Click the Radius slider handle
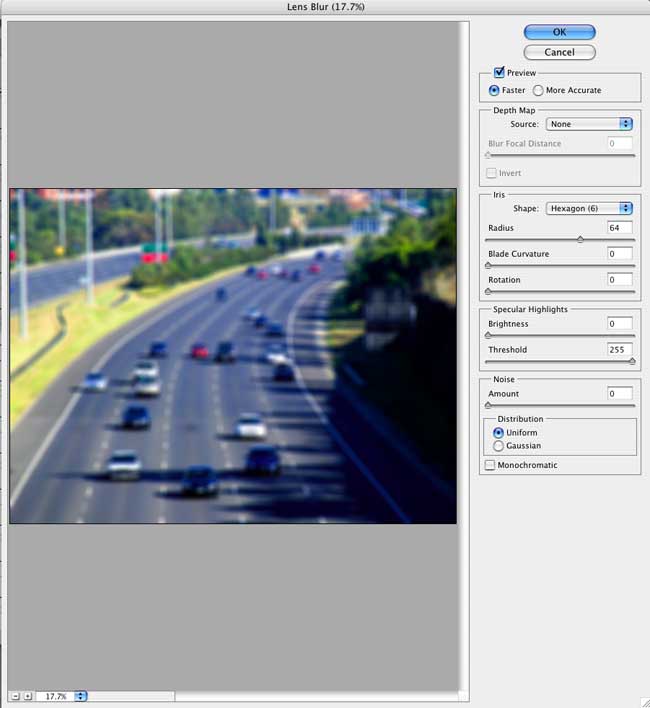This screenshot has width=650, height=708. 580,240
